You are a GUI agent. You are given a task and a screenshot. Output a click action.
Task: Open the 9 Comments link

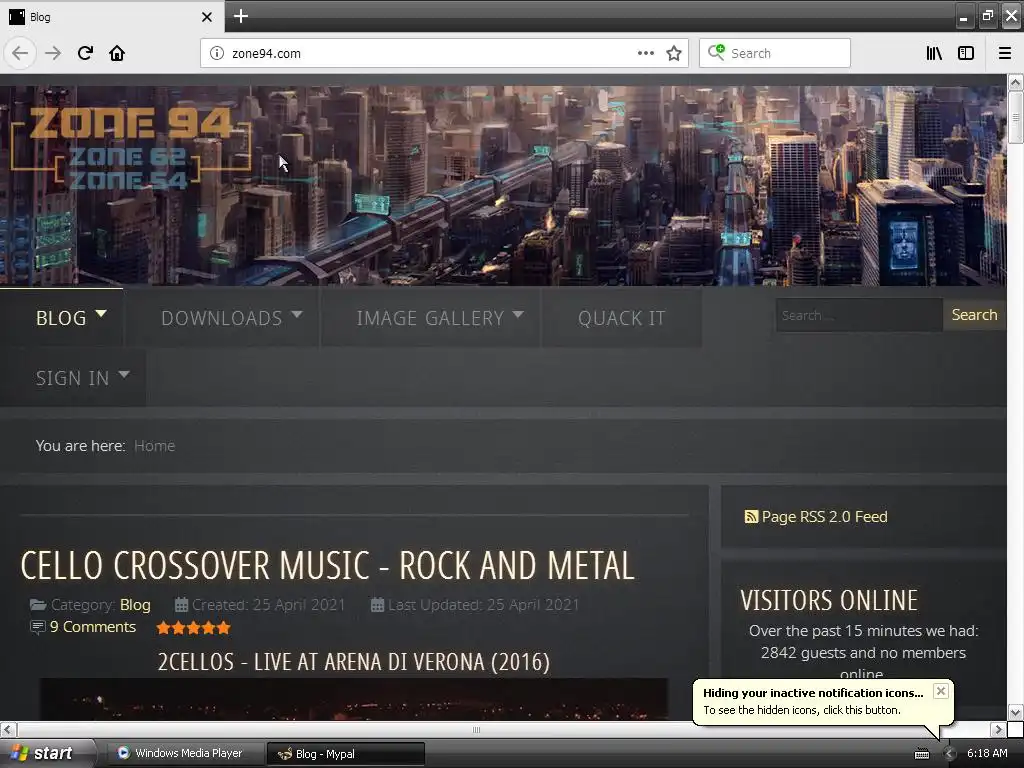coord(93,627)
